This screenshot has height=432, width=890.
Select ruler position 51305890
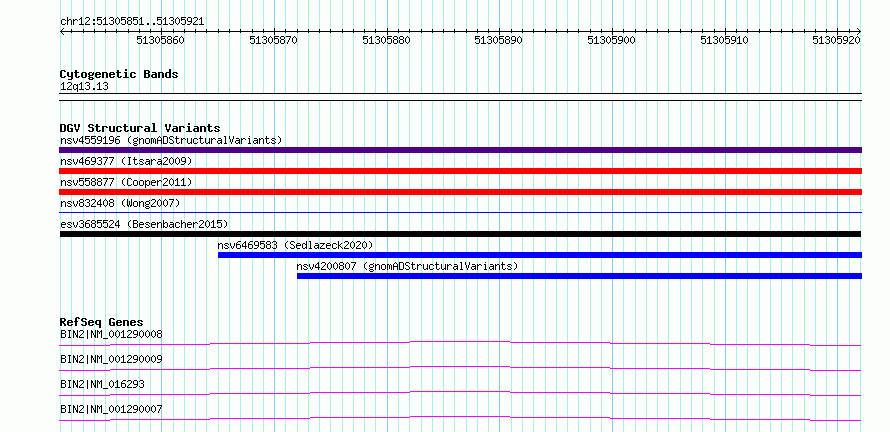click(x=498, y=40)
